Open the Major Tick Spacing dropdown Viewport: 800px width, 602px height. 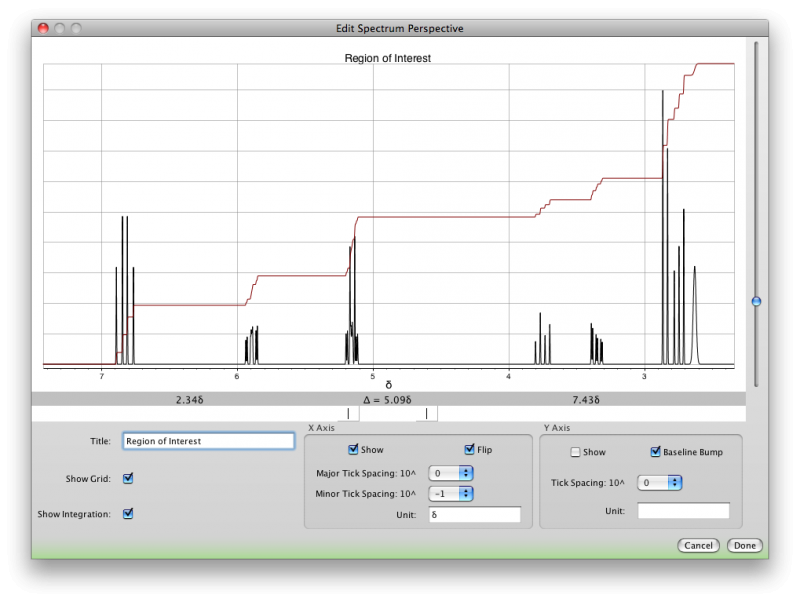coord(451,473)
